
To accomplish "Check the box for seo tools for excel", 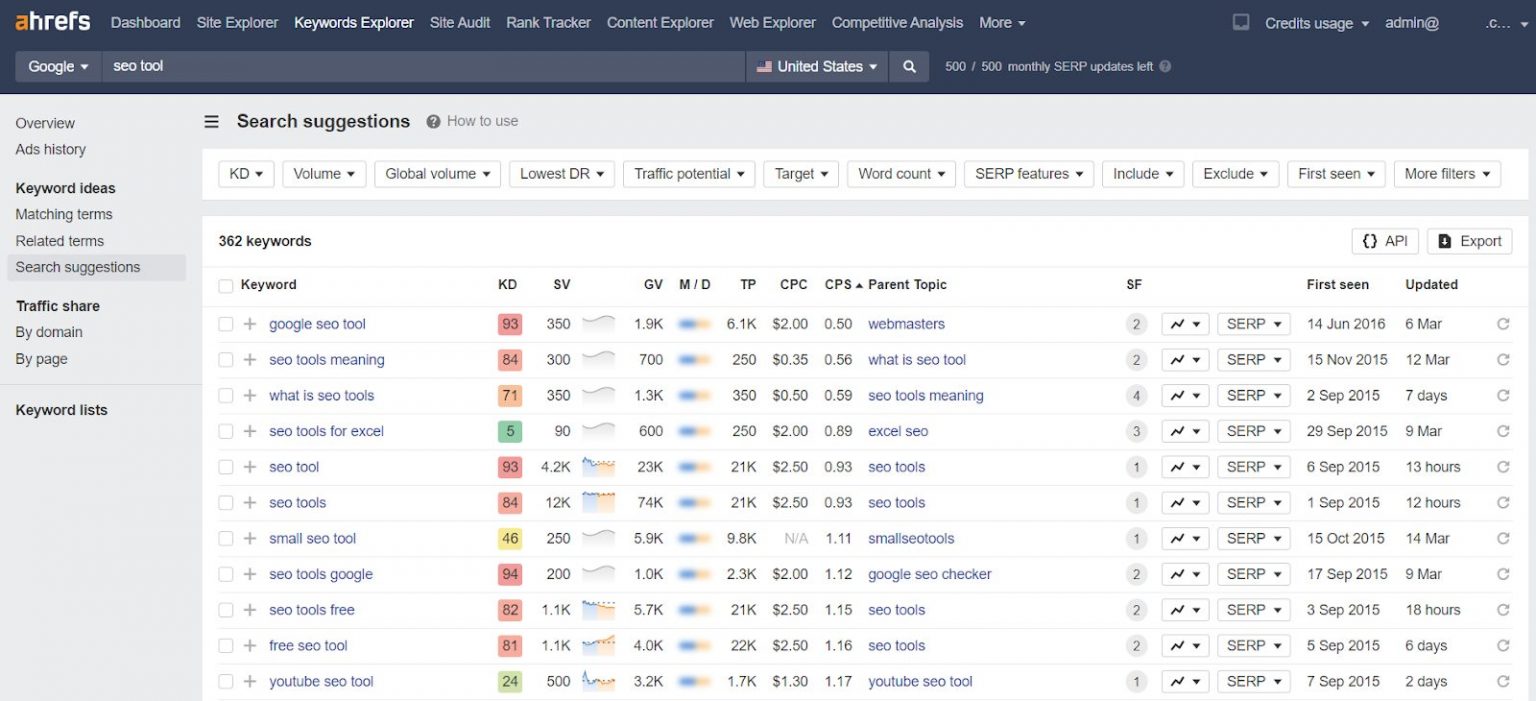I will click(226, 432).
